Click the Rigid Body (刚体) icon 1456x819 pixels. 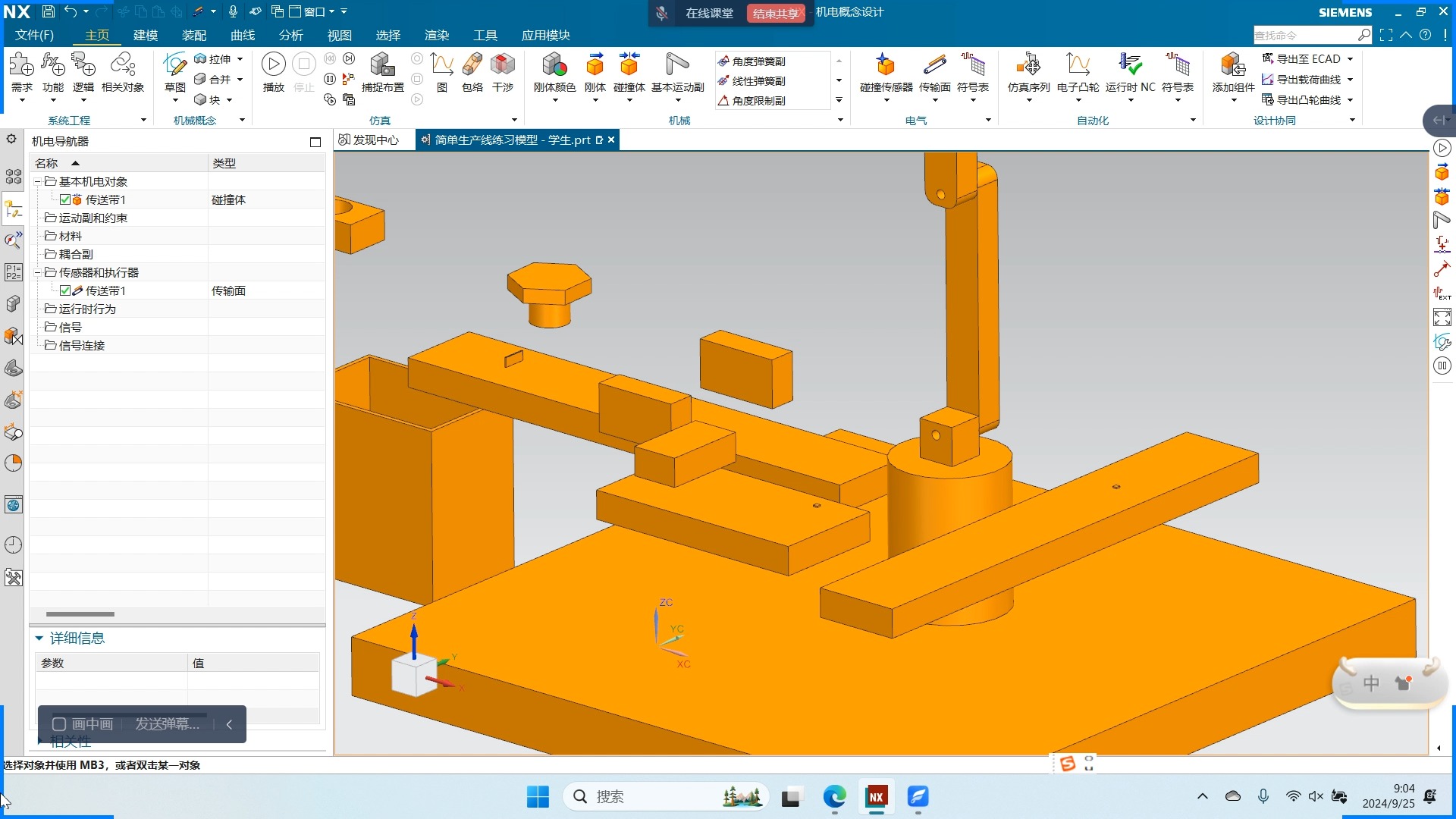tap(595, 67)
